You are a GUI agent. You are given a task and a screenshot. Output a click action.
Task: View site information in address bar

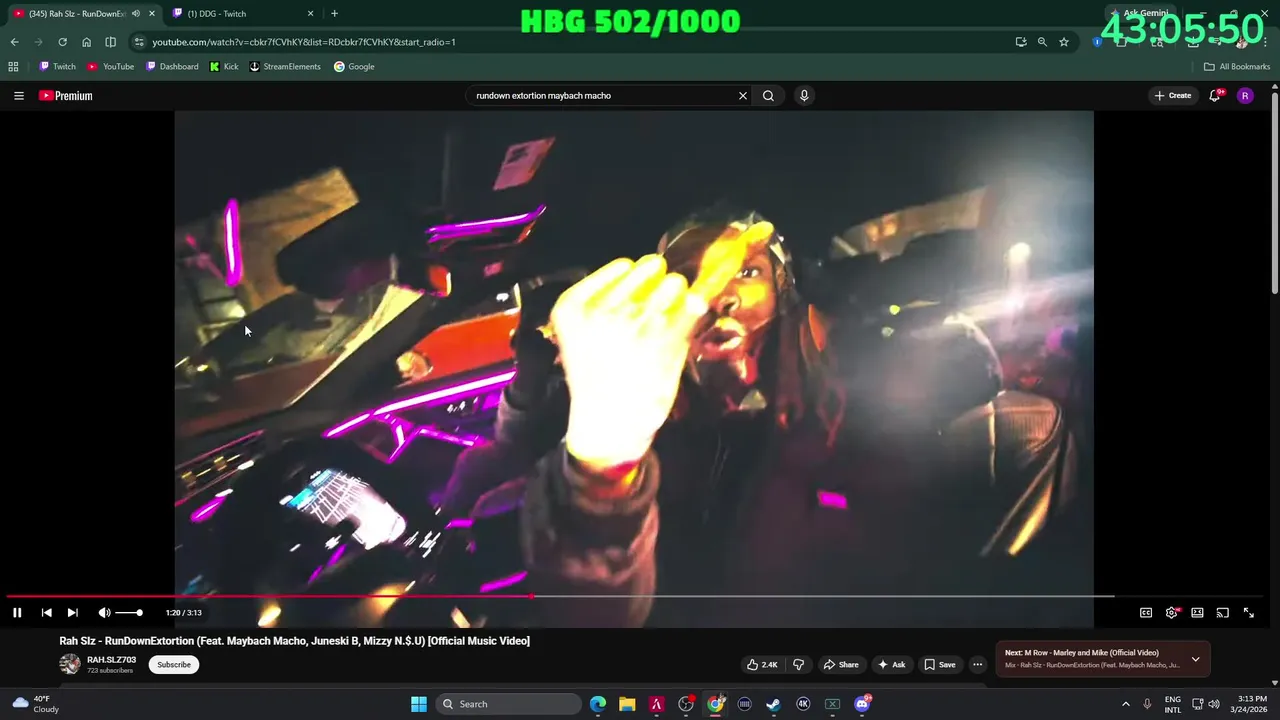pos(139,42)
